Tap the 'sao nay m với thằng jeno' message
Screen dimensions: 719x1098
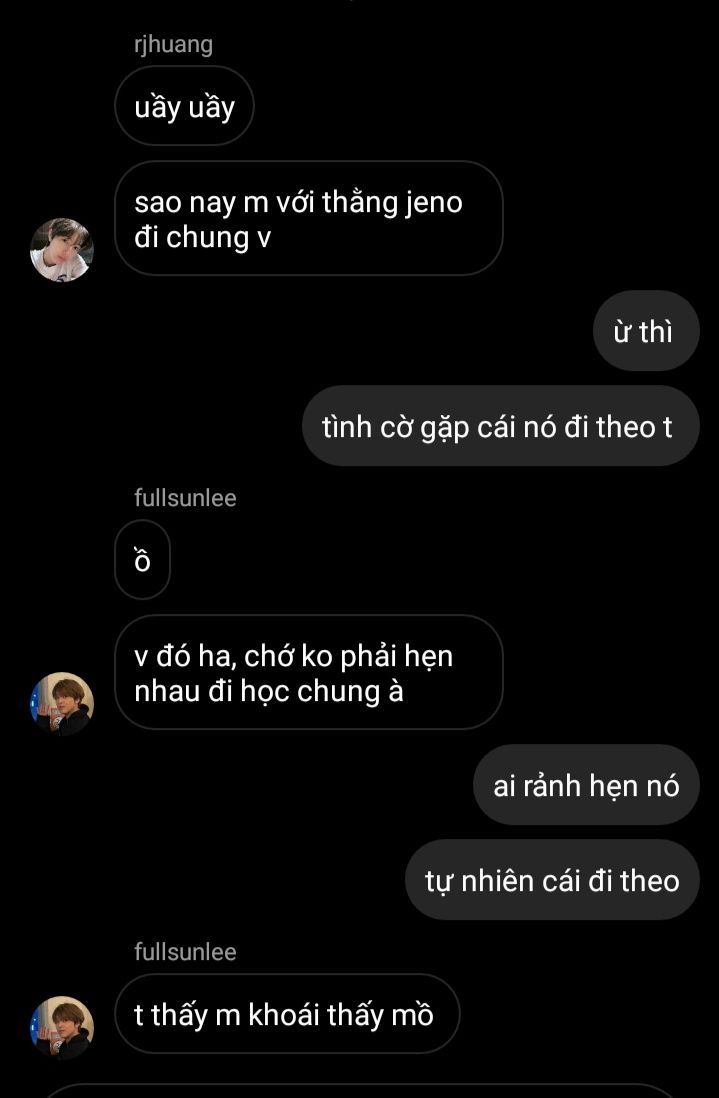309,218
